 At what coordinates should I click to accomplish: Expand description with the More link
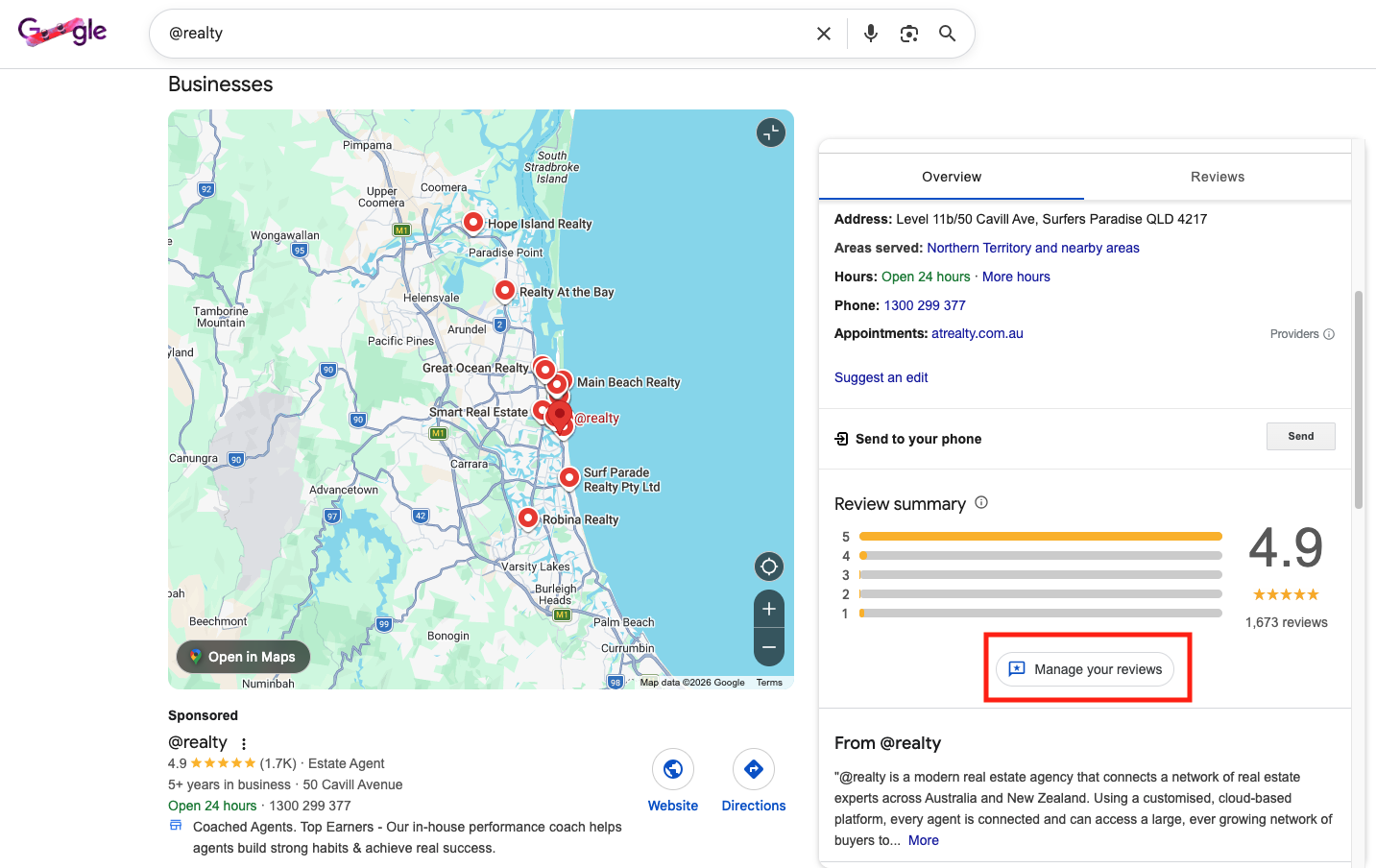tap(924, 840)
